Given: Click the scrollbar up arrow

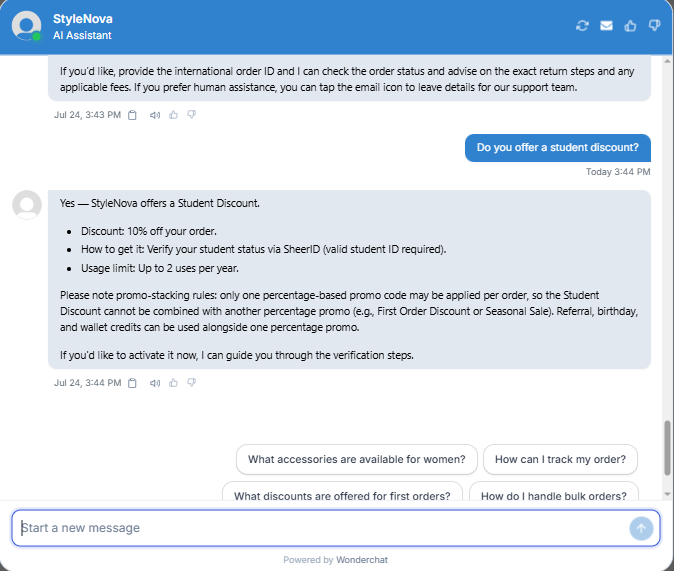Looking at the screenshot, I should [667, 61].
